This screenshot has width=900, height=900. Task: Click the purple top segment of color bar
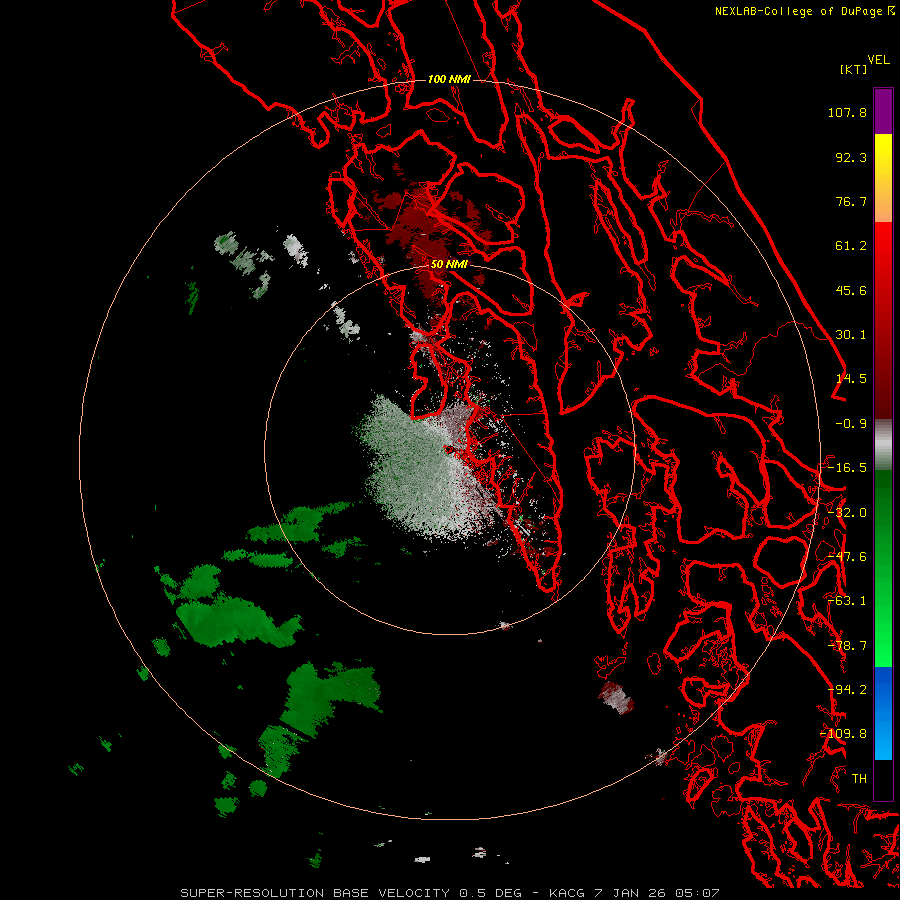[x=883, y=111]
